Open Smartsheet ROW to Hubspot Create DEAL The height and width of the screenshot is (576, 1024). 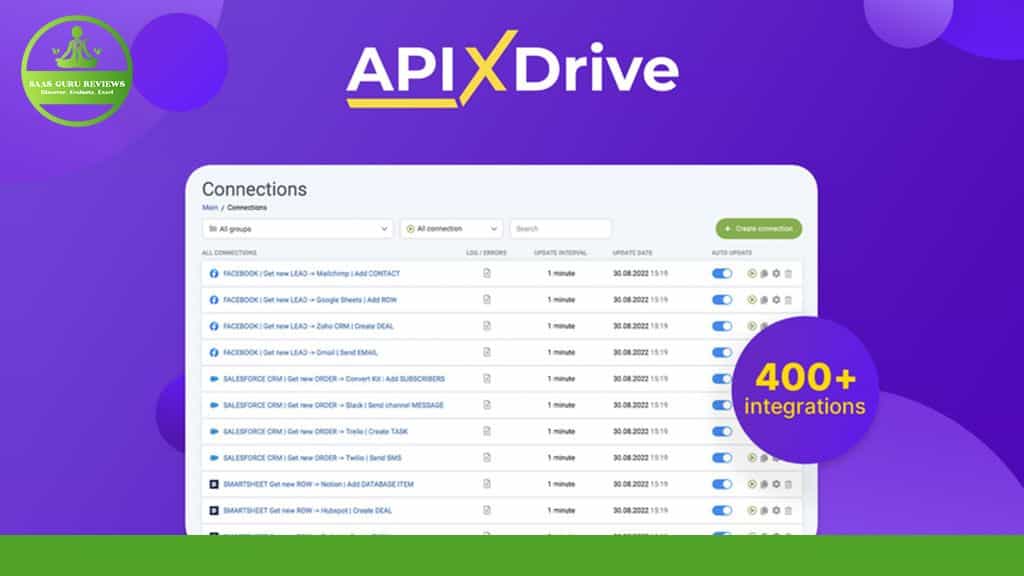pyautogui.click(x=308, y=511)
